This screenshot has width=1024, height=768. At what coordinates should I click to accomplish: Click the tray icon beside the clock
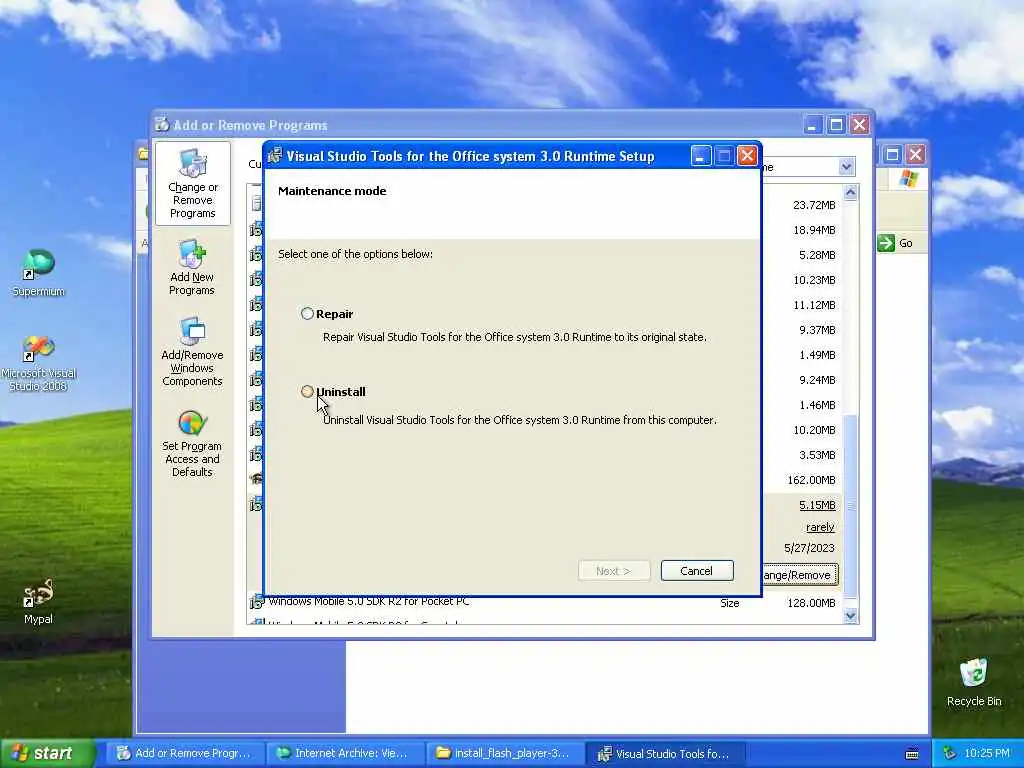click(950, 753)
